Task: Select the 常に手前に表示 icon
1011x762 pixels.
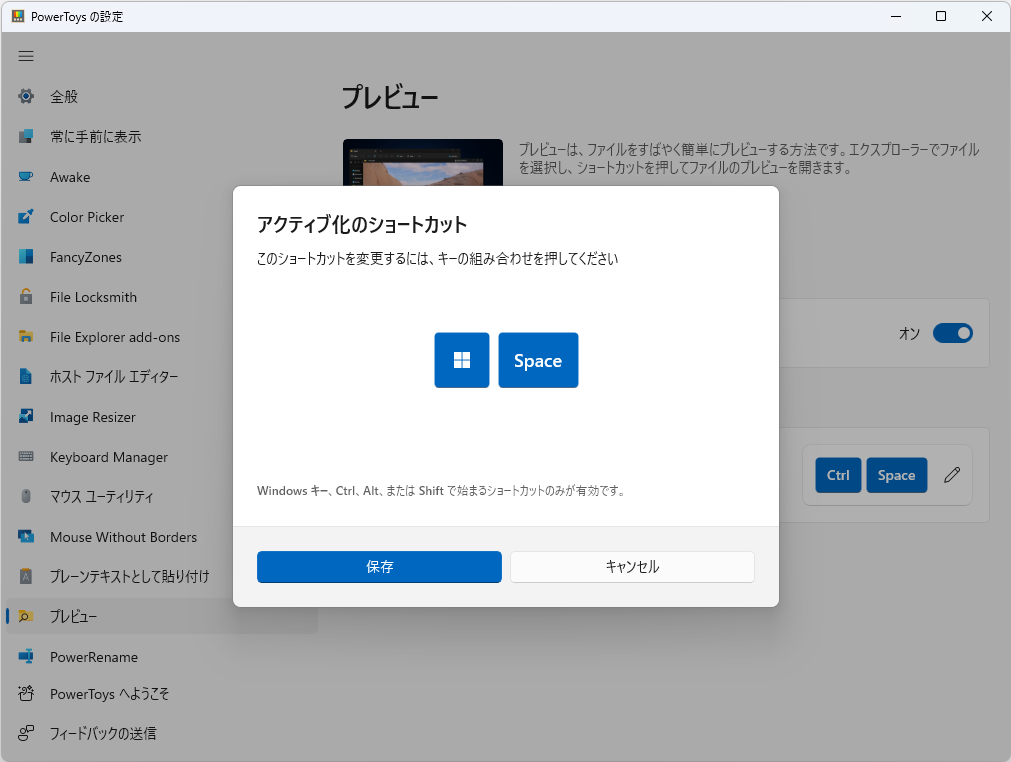Action: pyautogui.click(x=25, y=137)
